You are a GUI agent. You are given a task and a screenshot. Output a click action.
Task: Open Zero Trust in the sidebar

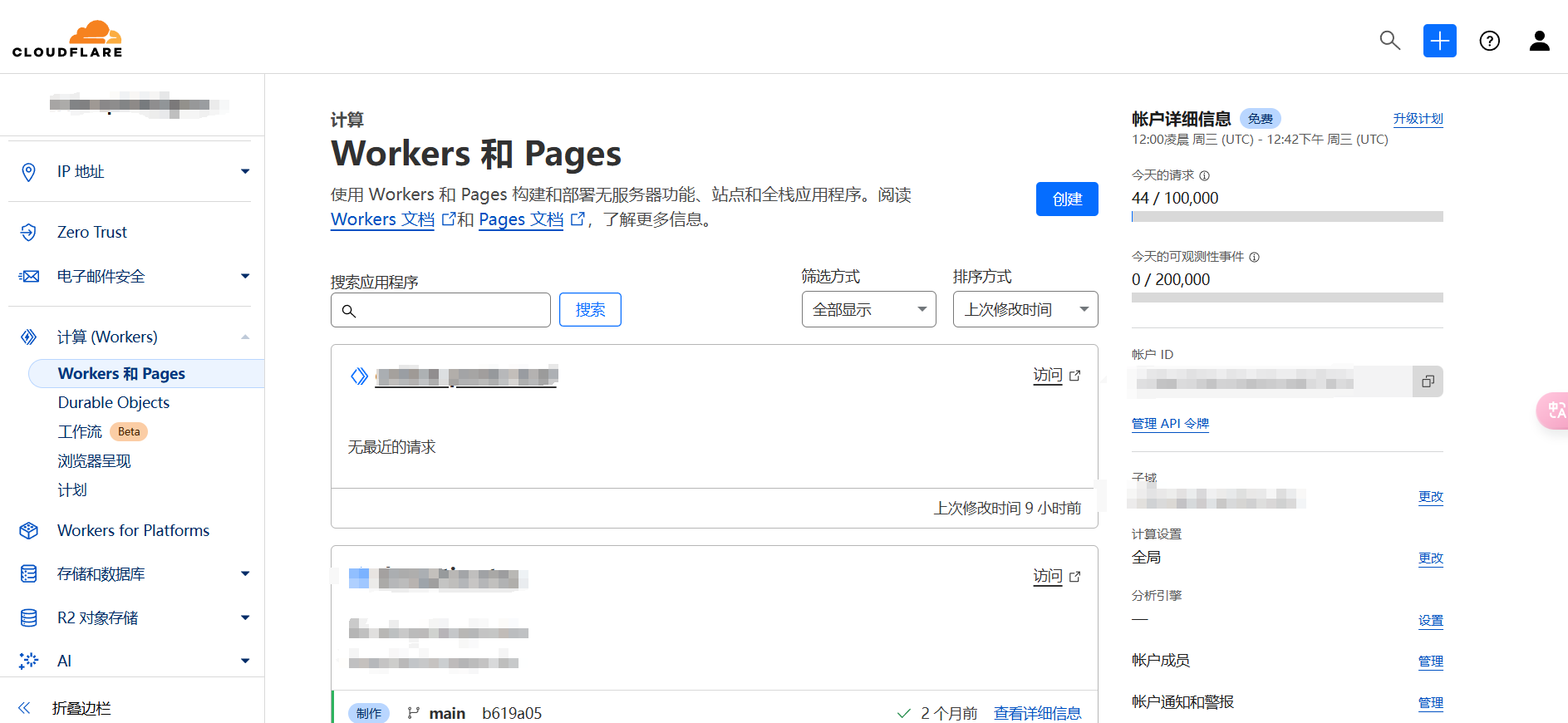point(92,232)
